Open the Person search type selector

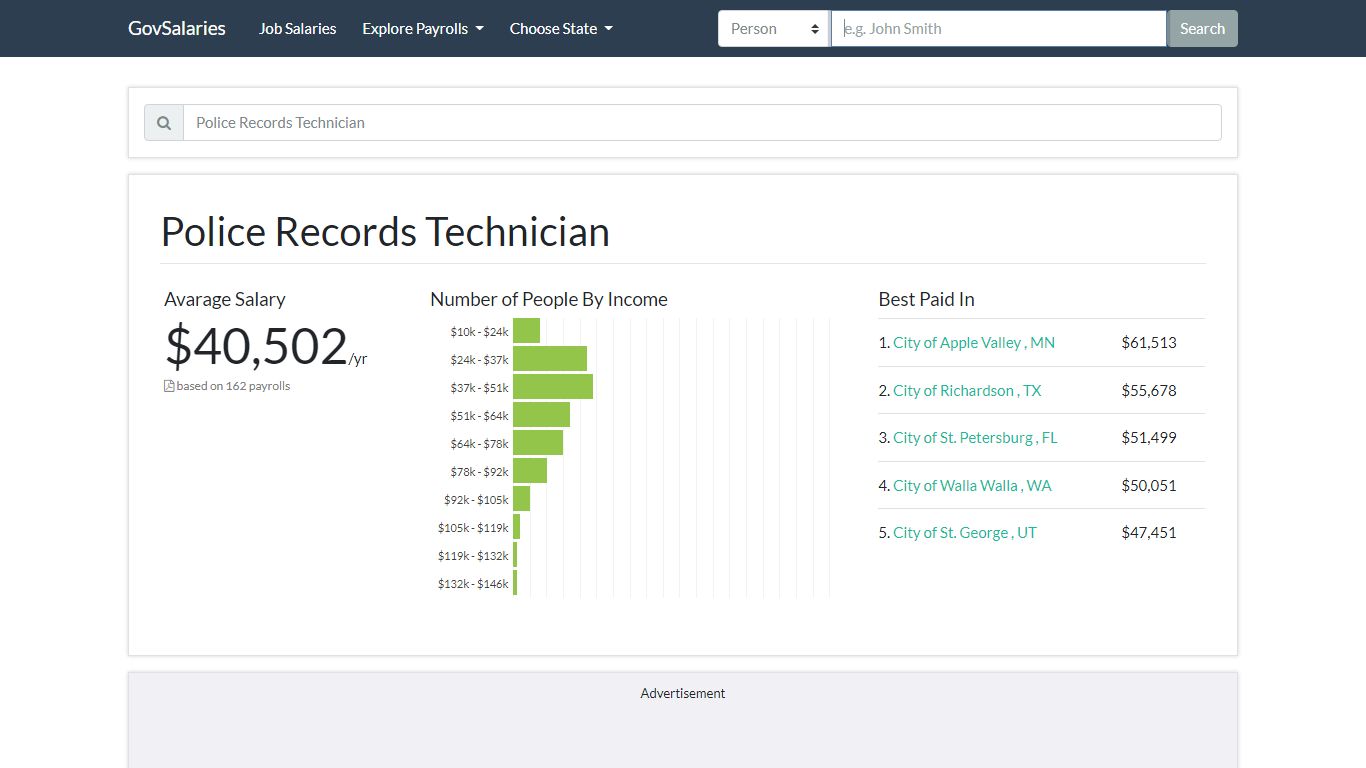click(774, 28)
